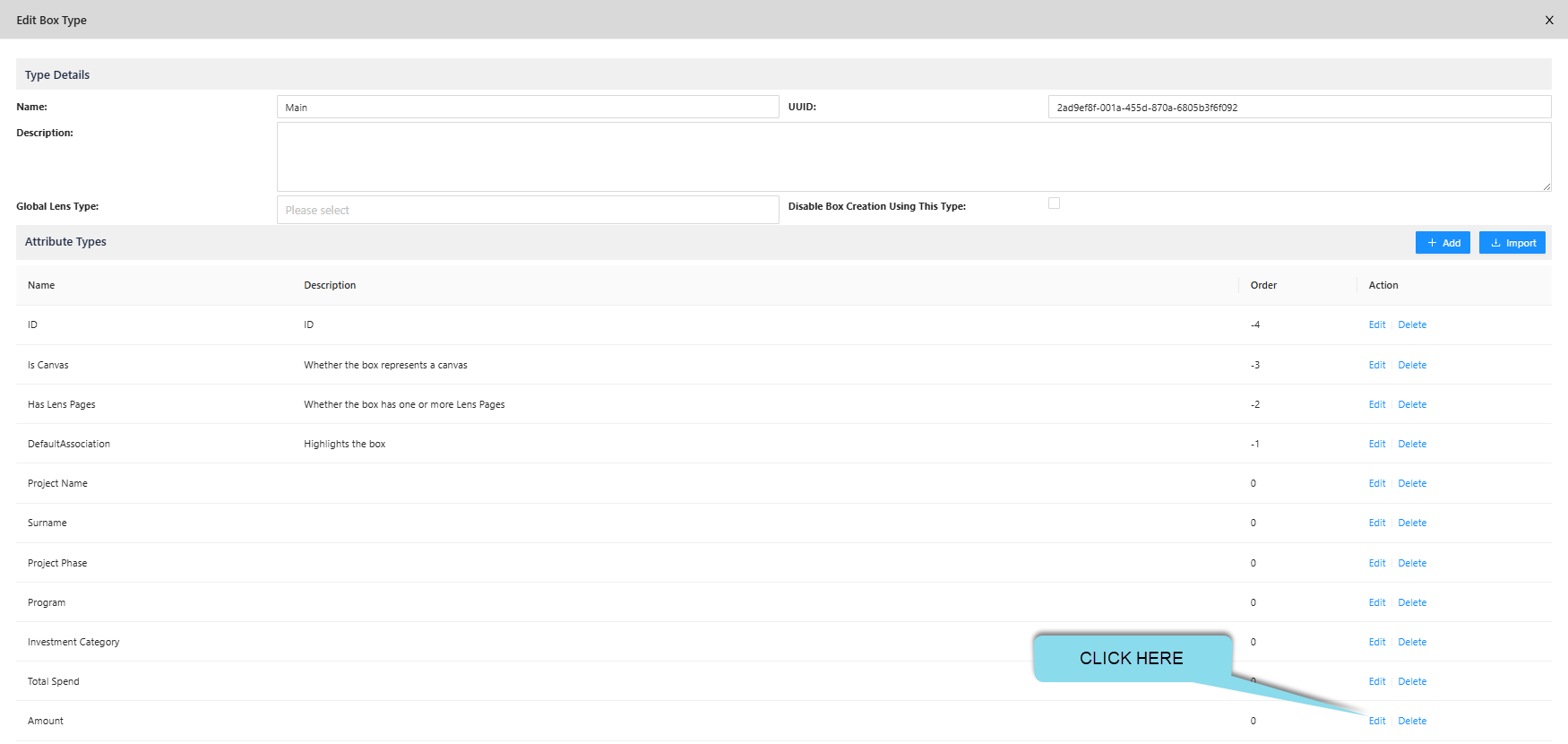This screenshot has height=744, width=1568.
Task: Edit the Project Phase attribute
Action: click(x=1376, y=563)
